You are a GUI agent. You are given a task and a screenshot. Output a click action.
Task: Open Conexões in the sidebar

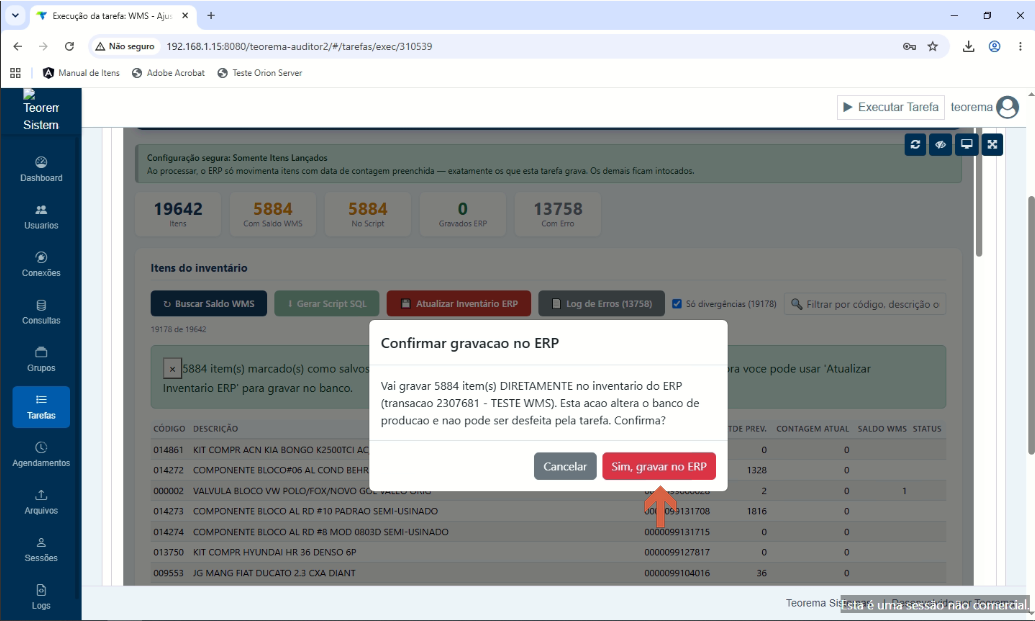(x=41, y=264)
